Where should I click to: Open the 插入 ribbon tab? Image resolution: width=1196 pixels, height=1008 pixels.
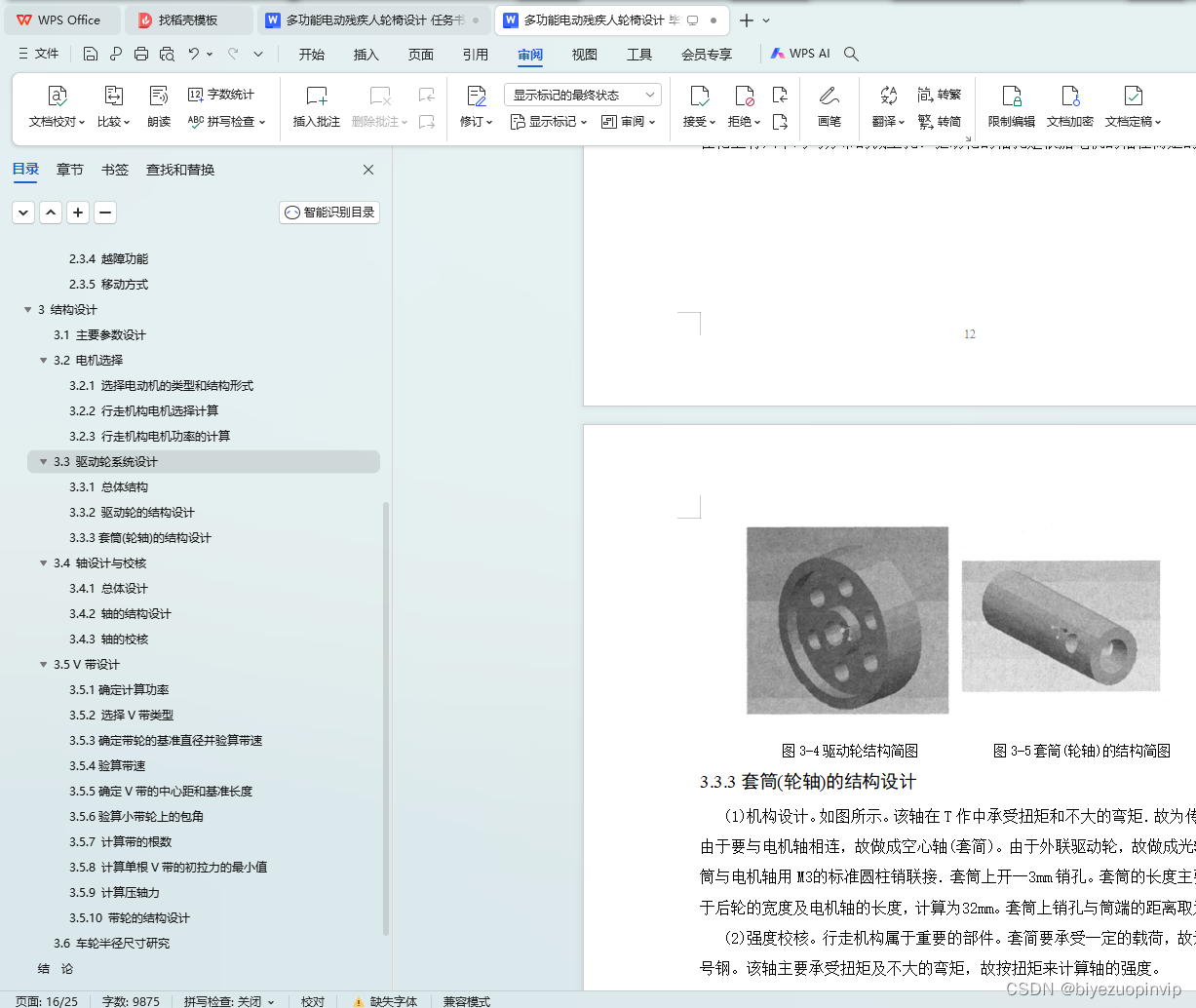point(367,55)
